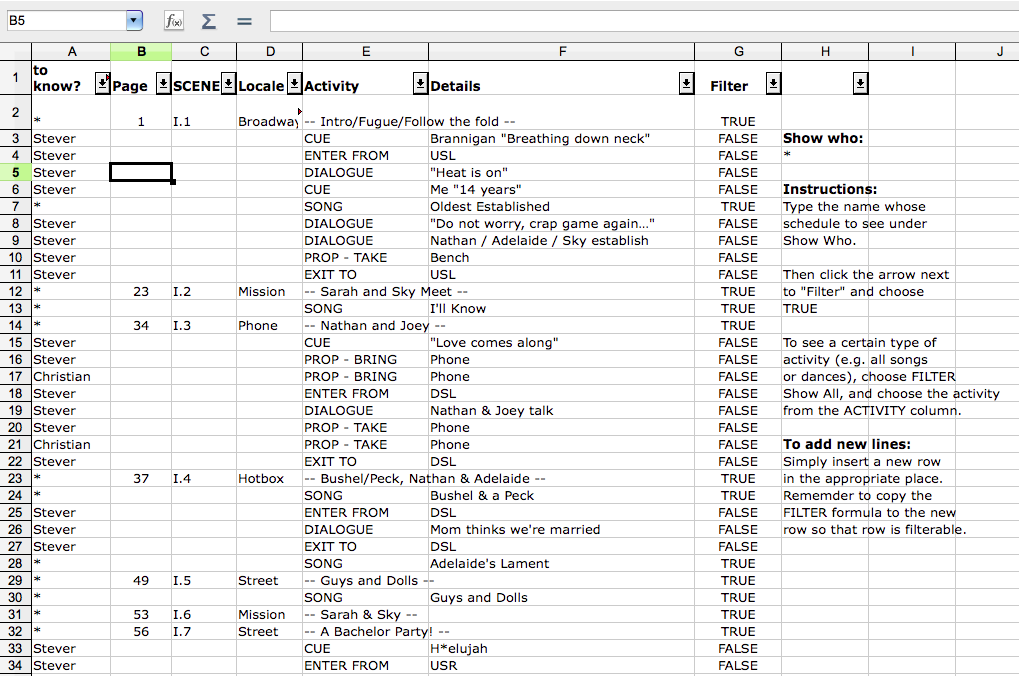Select the 'Do not worry, crap game again' cell

coord(561,224)
